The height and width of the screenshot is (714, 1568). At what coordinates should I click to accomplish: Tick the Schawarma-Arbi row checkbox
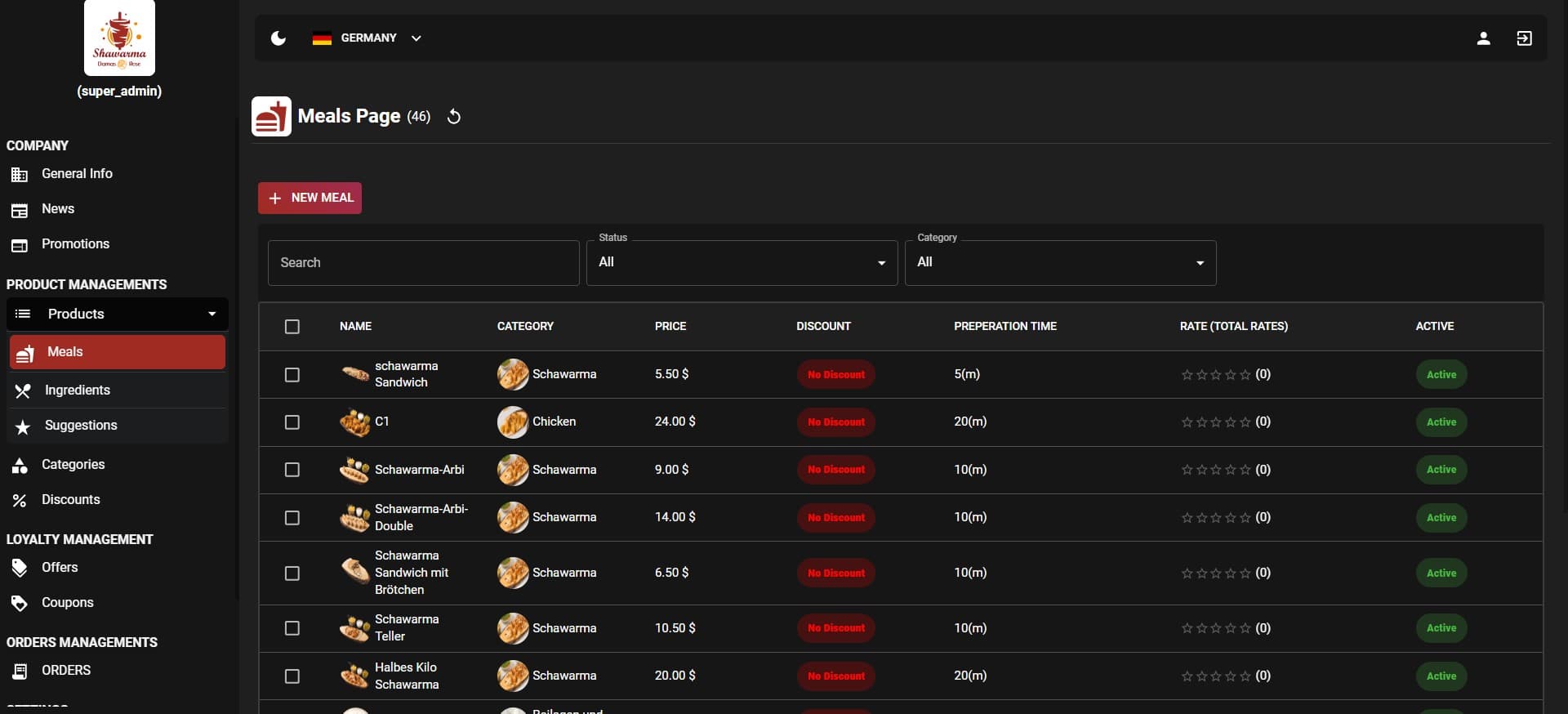coord(292,470)
